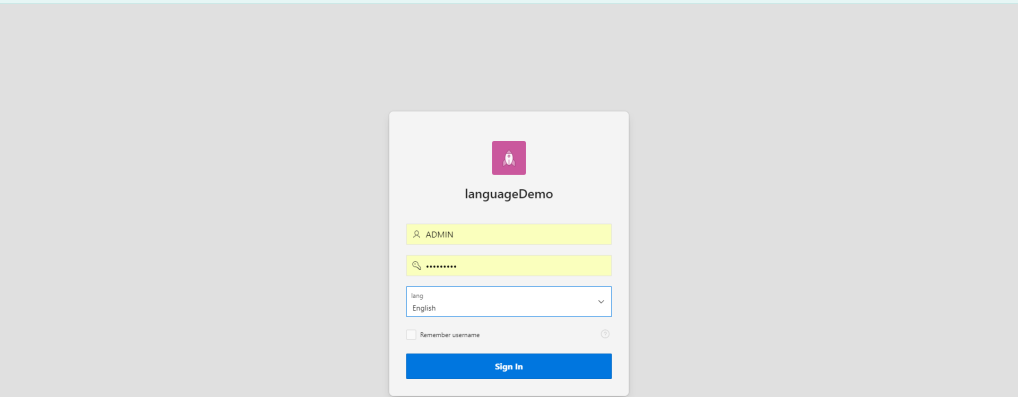Click the languageDemo title text

click(508, 194)
